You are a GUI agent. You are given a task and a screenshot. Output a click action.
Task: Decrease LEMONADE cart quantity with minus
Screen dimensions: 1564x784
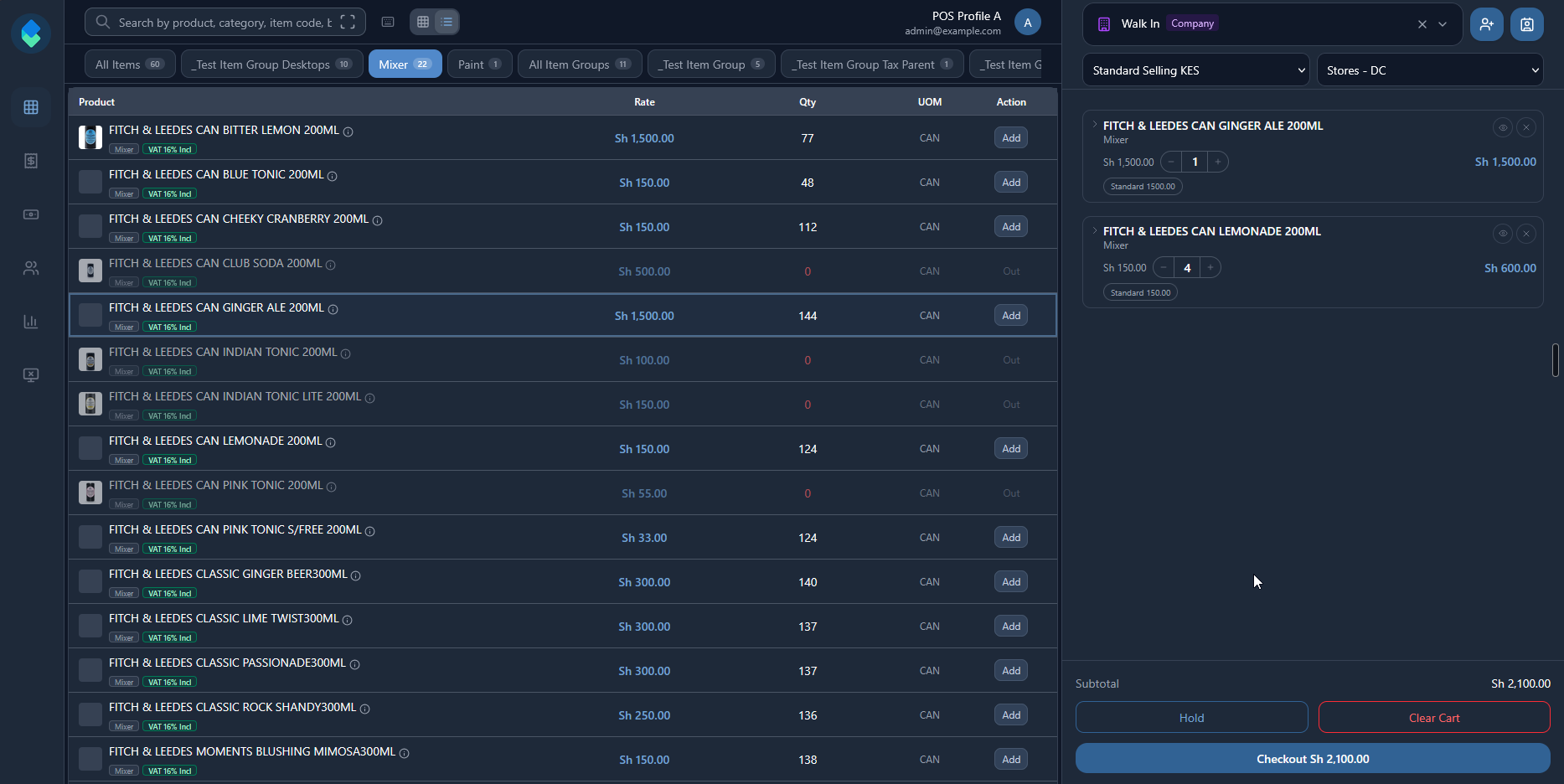pyautogui.click(x=1164, y=267)
